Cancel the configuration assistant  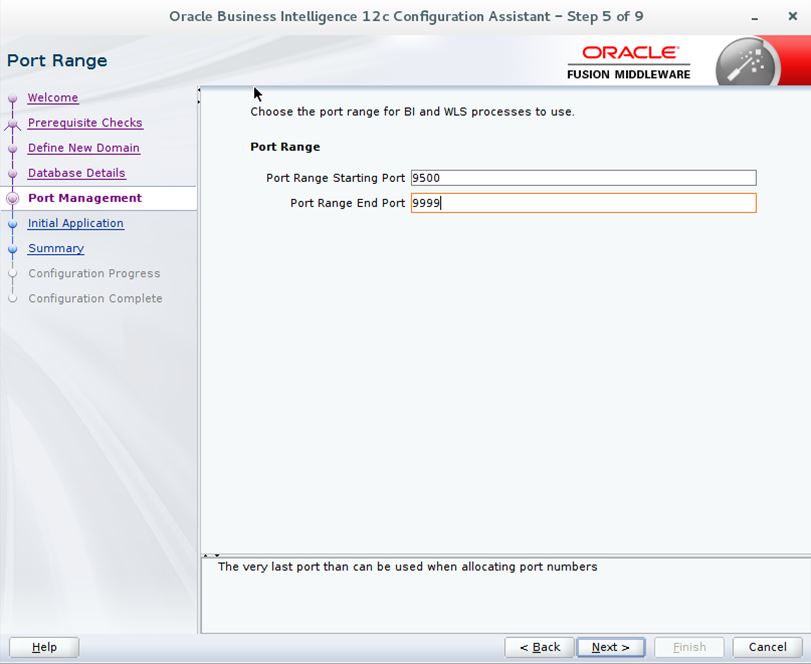(766, 646)
